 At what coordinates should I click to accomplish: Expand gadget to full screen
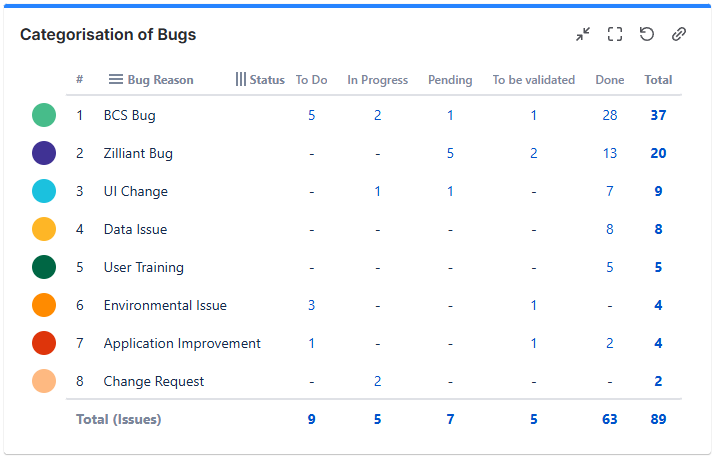pyautogui.click(x=615, y=34)
